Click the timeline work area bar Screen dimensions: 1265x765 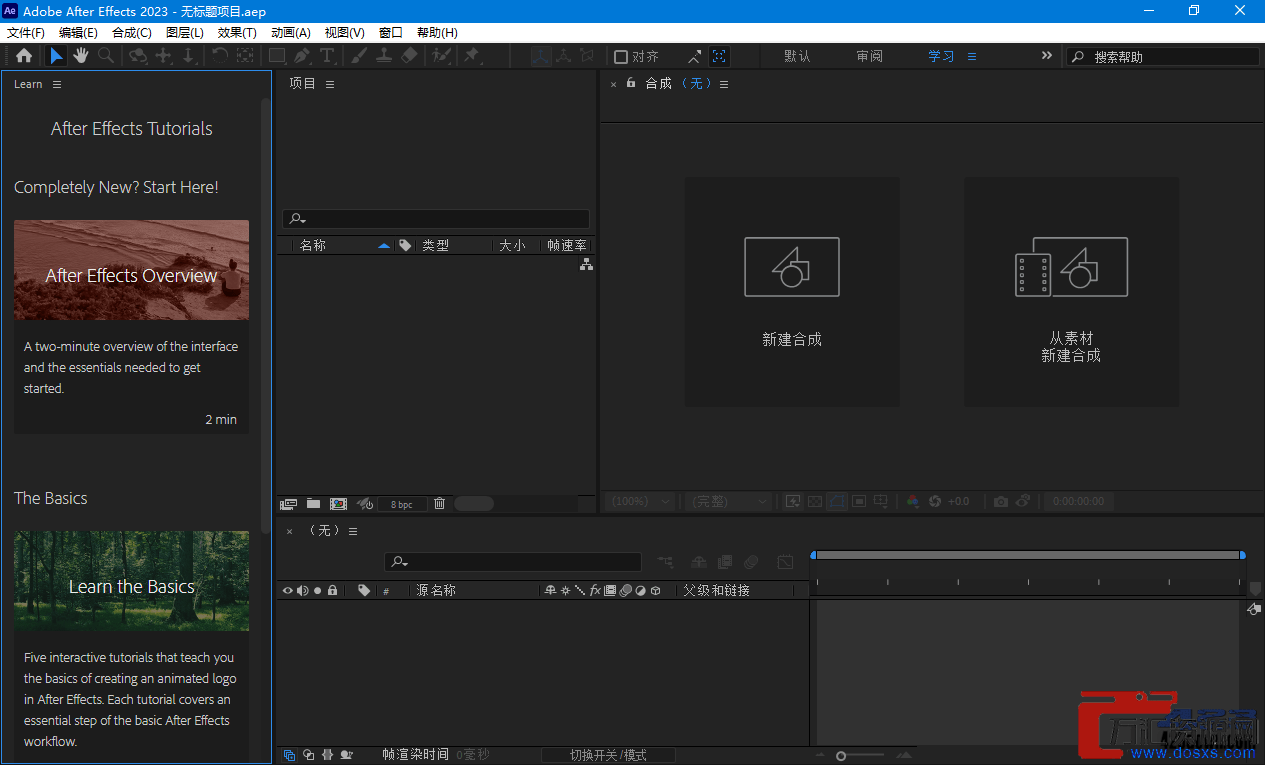(x=1029, y=554)
